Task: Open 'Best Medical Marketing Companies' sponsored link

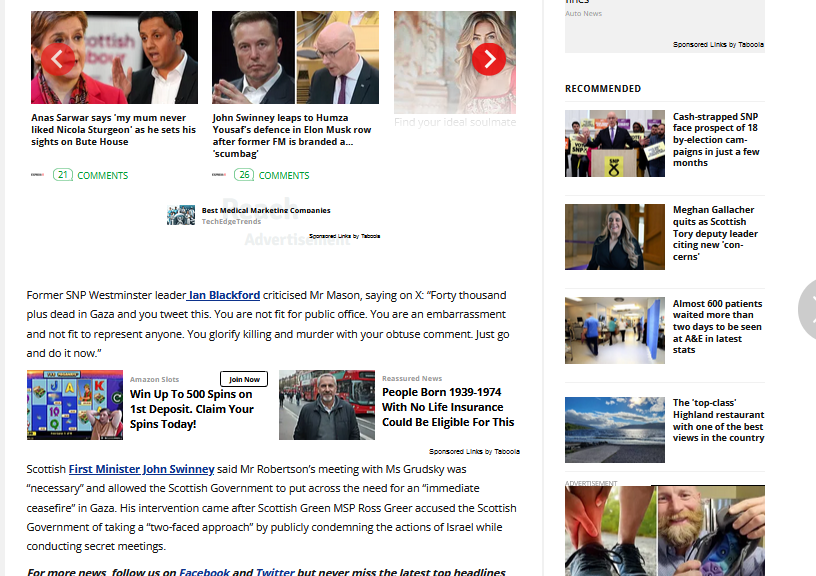Action: tap(266, 210)
